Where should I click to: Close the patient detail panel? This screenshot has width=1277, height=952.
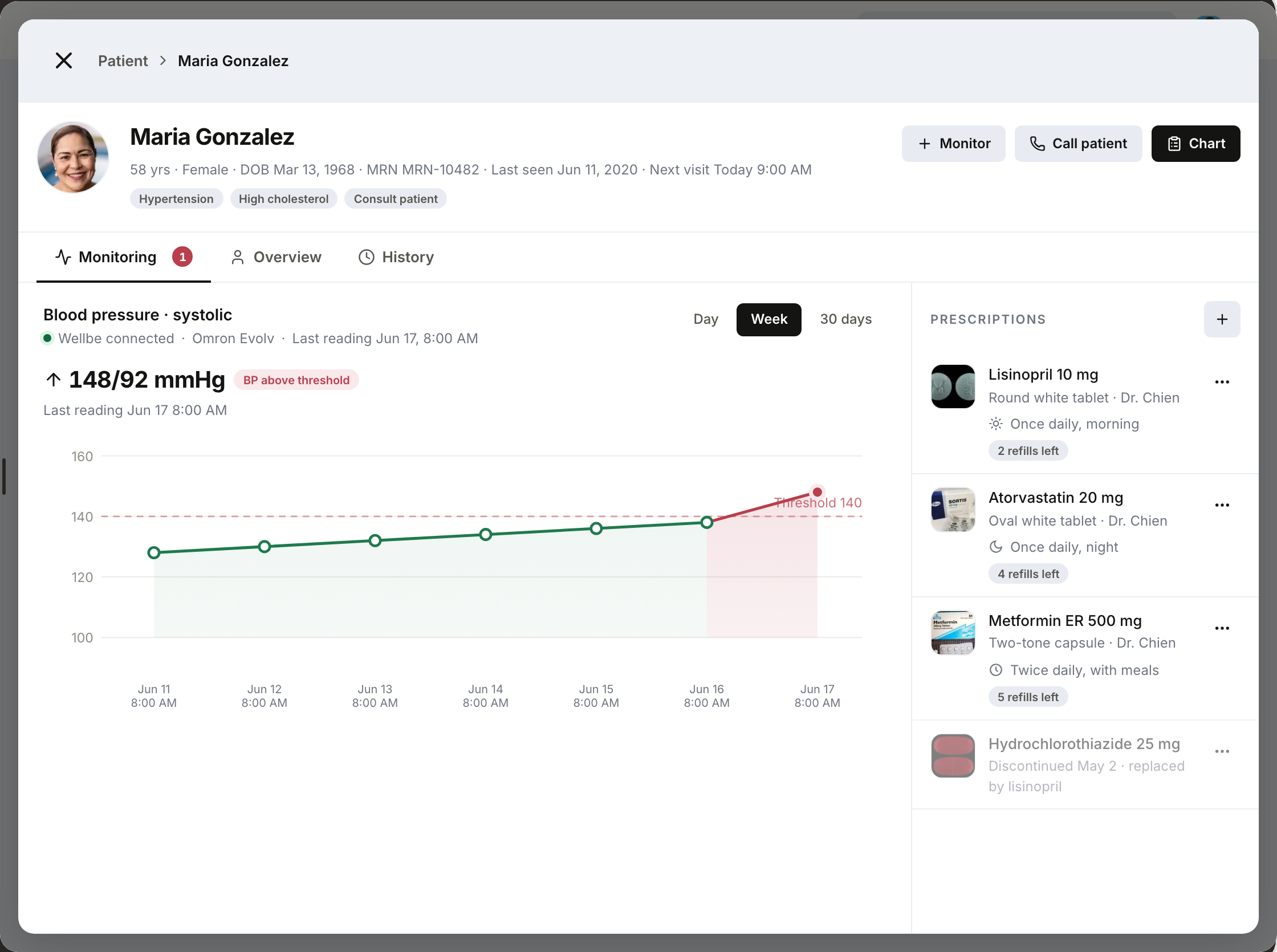[x=63, y=60]
